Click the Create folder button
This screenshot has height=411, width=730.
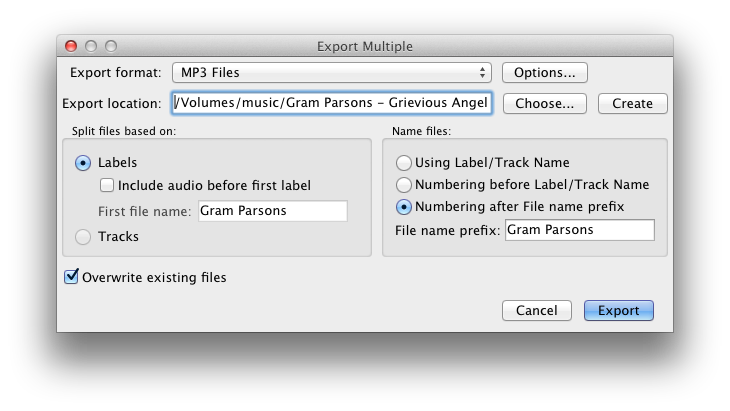[633, 103]
